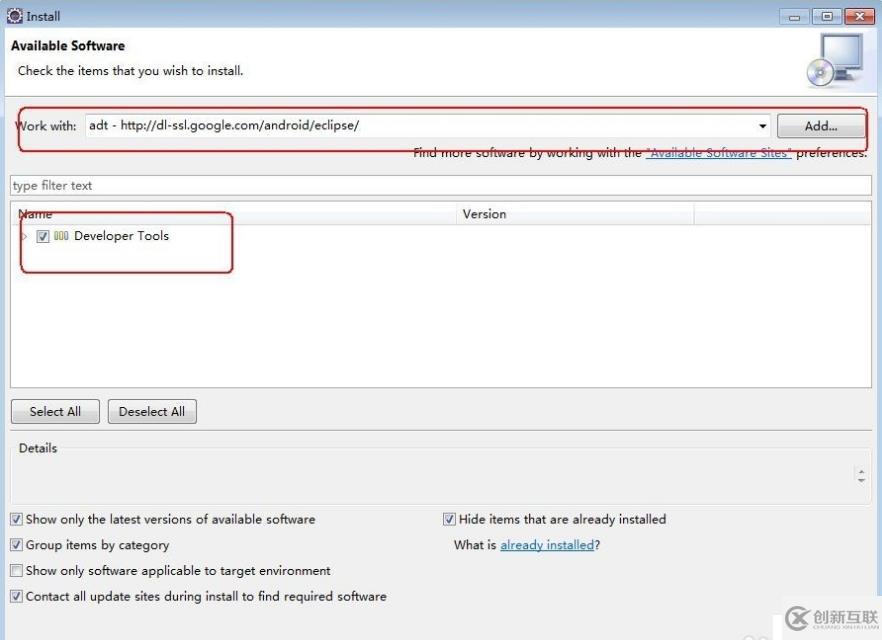The width and height of the screenshot is (882, 640).
Task: Toggle Group items by category checkbox
Action: [17, 546]
